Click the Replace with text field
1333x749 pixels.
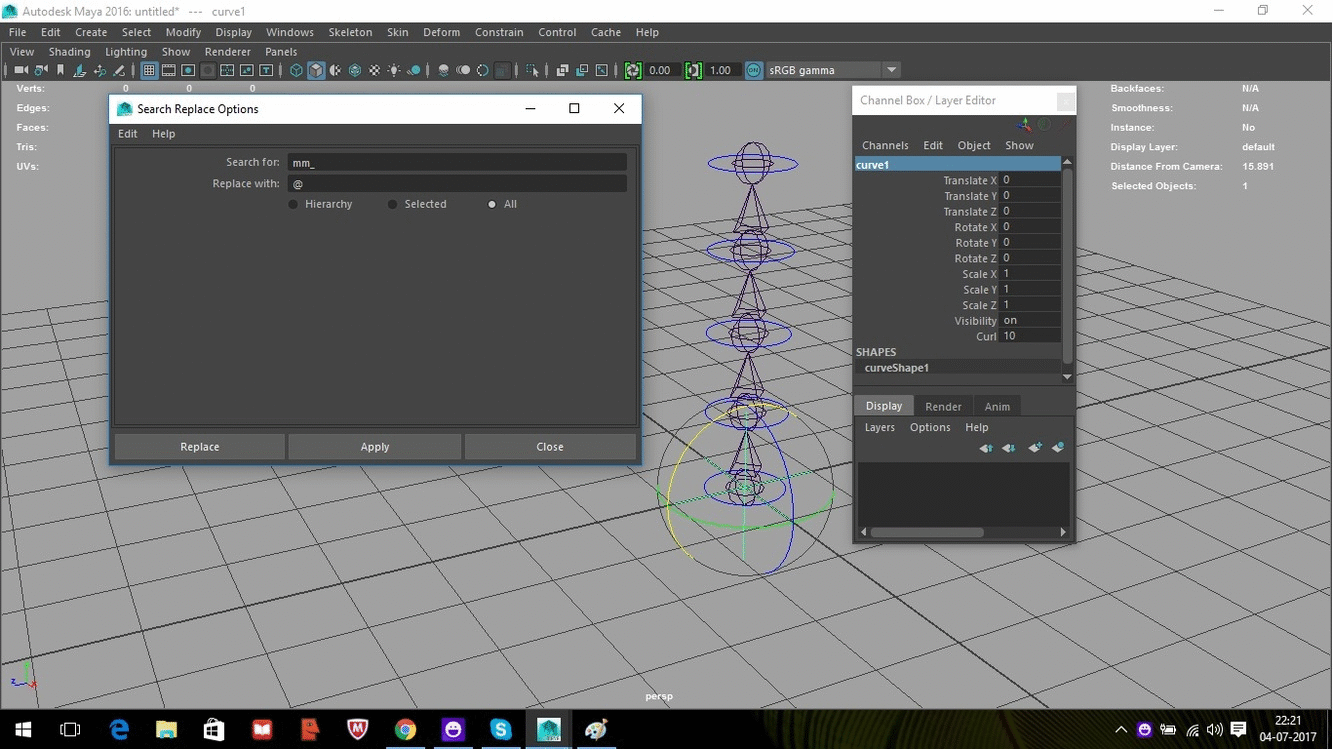[x=457, y=184]
